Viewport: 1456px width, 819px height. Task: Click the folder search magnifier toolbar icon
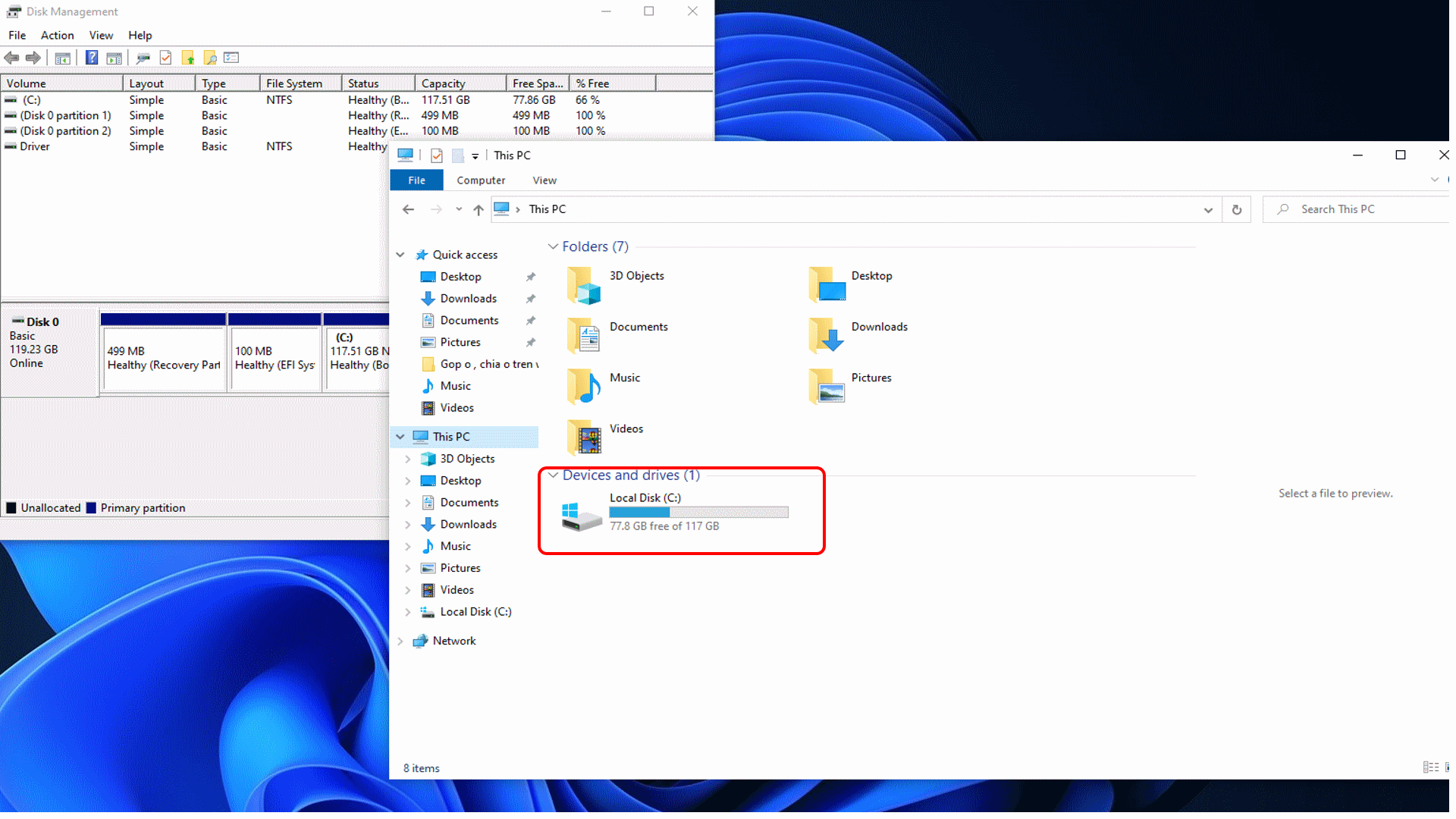[x=210, y=58]
